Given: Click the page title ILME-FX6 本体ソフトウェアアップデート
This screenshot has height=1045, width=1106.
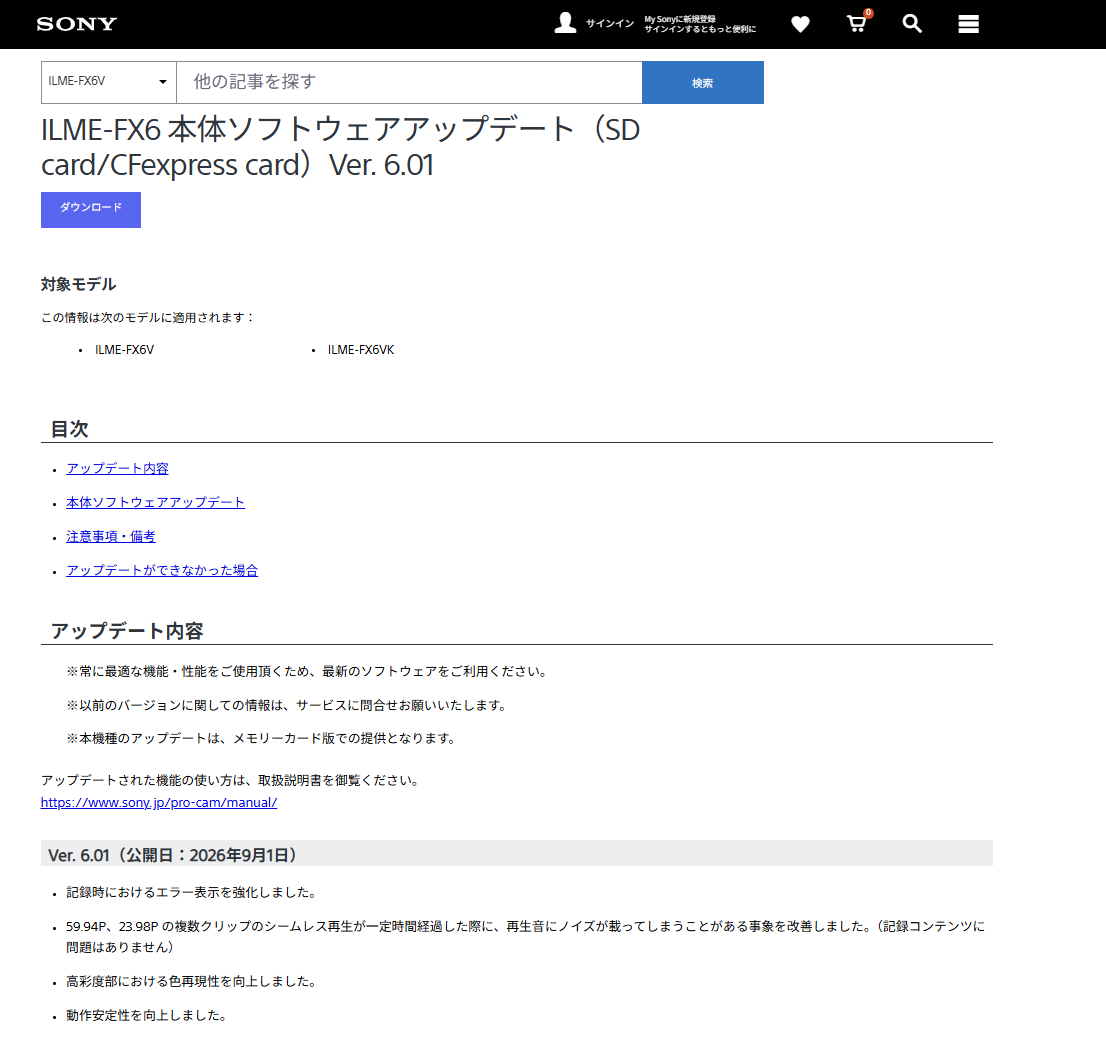Looking at the screenshot, I should (340, 147).
